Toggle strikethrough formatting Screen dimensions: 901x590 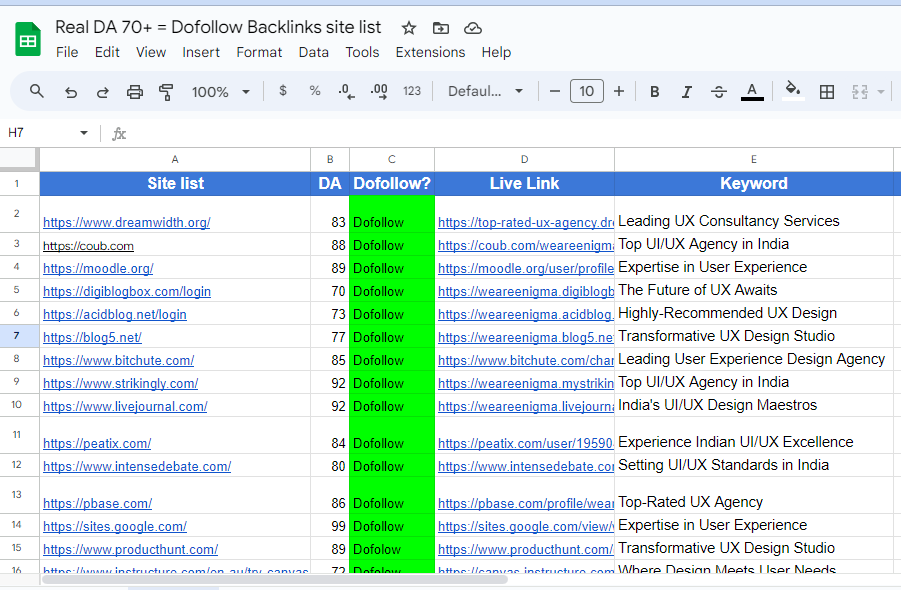click(719, 91)
